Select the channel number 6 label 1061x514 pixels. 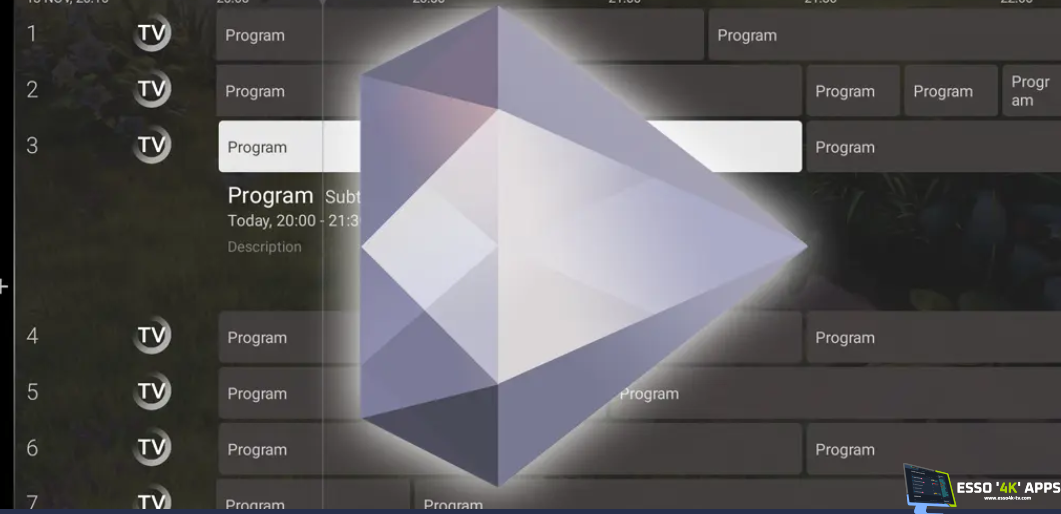(x=32, y=449)
